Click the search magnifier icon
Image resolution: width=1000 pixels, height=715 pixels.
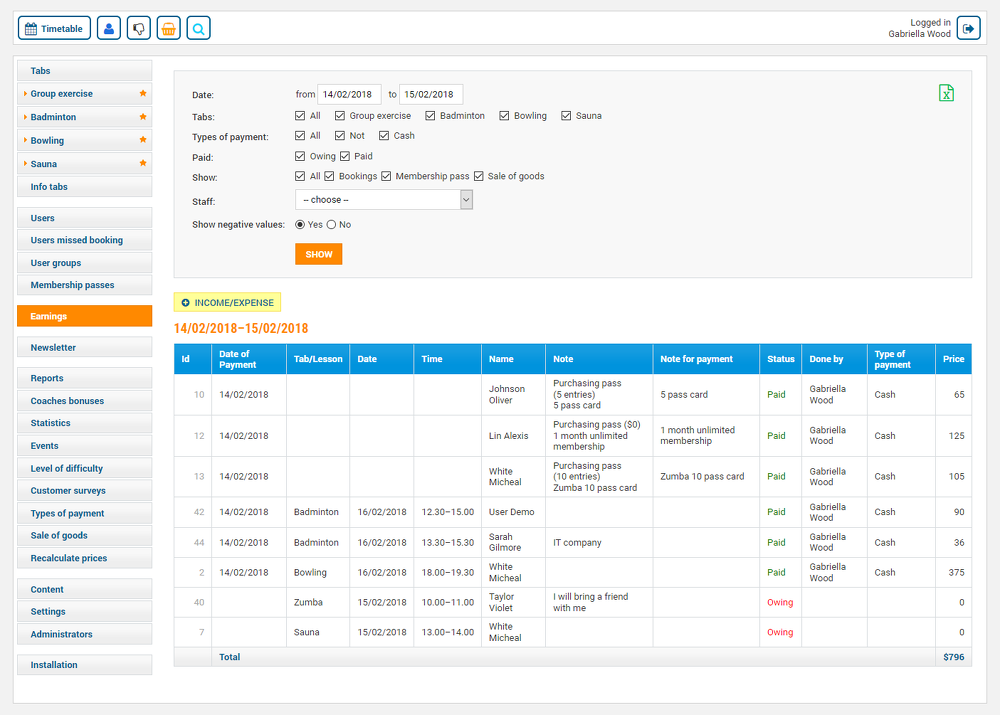[x=198, y=28]
